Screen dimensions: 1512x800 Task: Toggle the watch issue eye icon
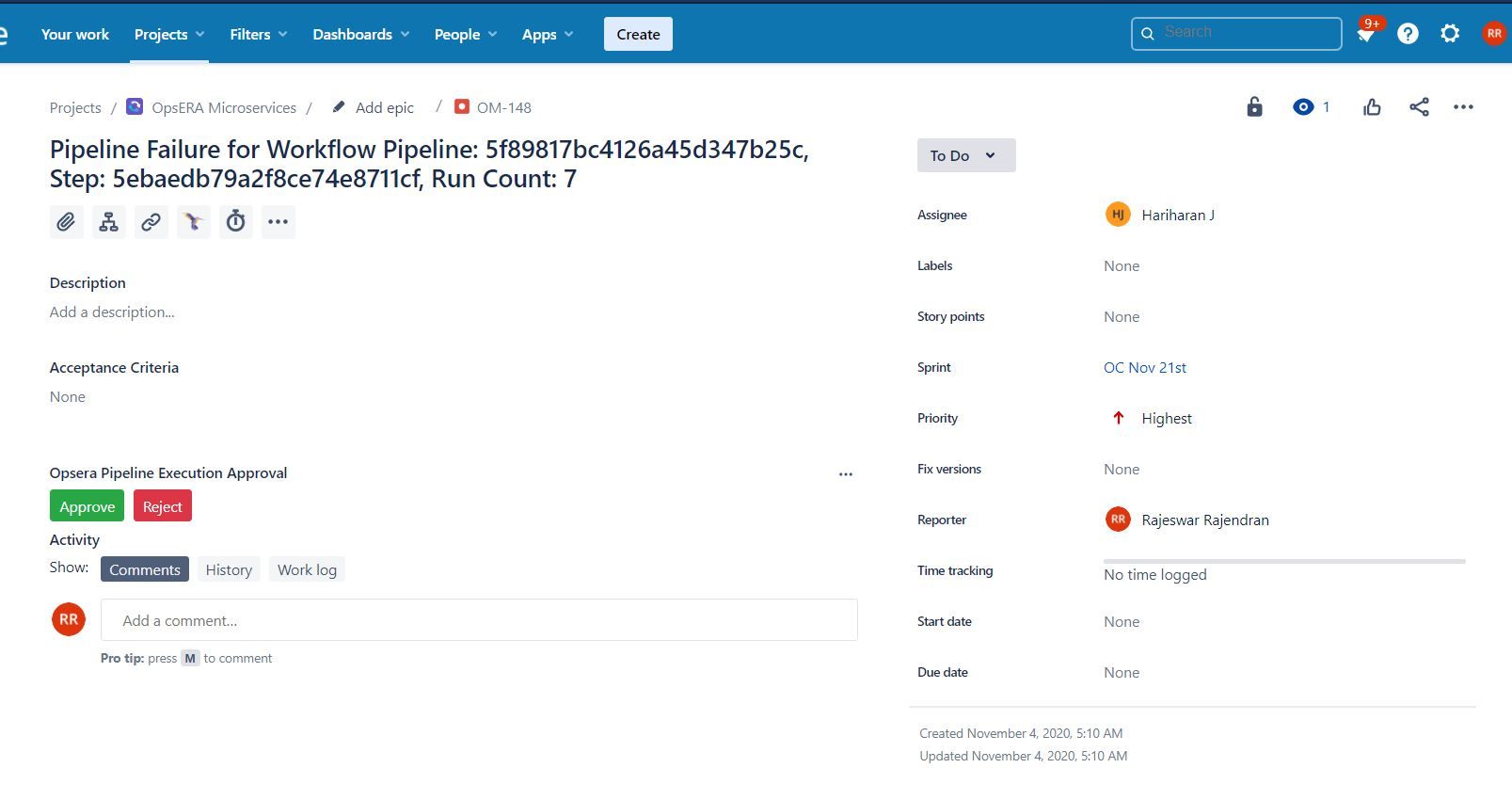pyautogui.click(x=1303, y=106)
